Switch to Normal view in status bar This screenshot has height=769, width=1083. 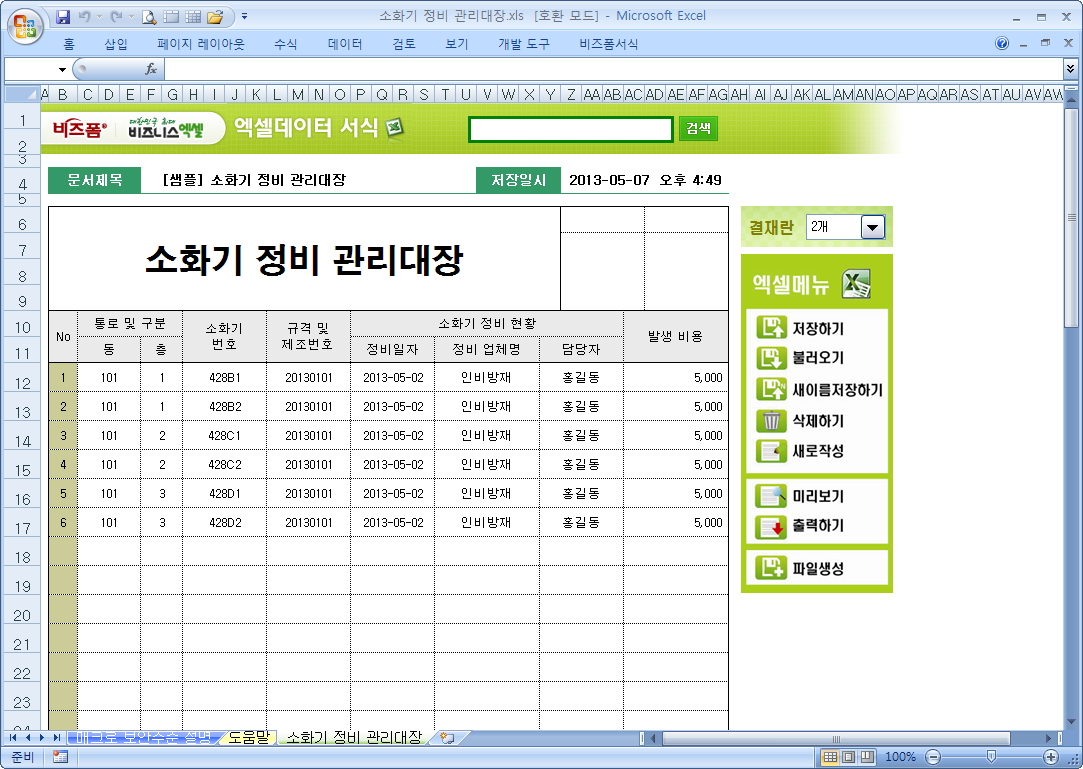click(x=830, y=757)
